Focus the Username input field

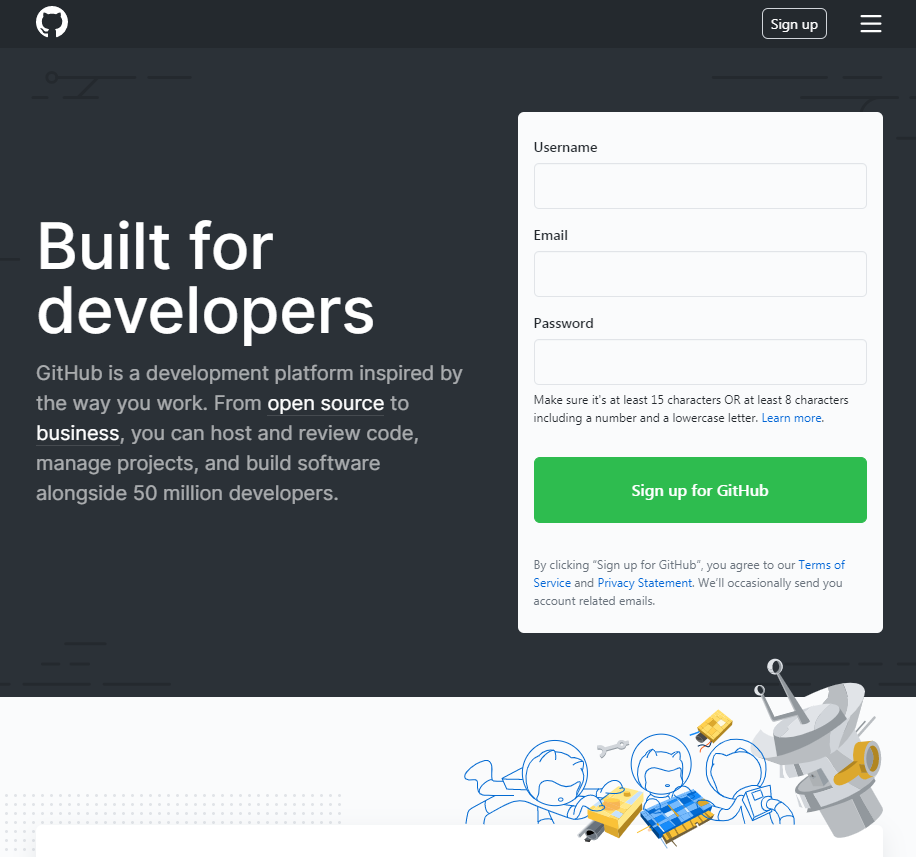(x=700, y=186)
